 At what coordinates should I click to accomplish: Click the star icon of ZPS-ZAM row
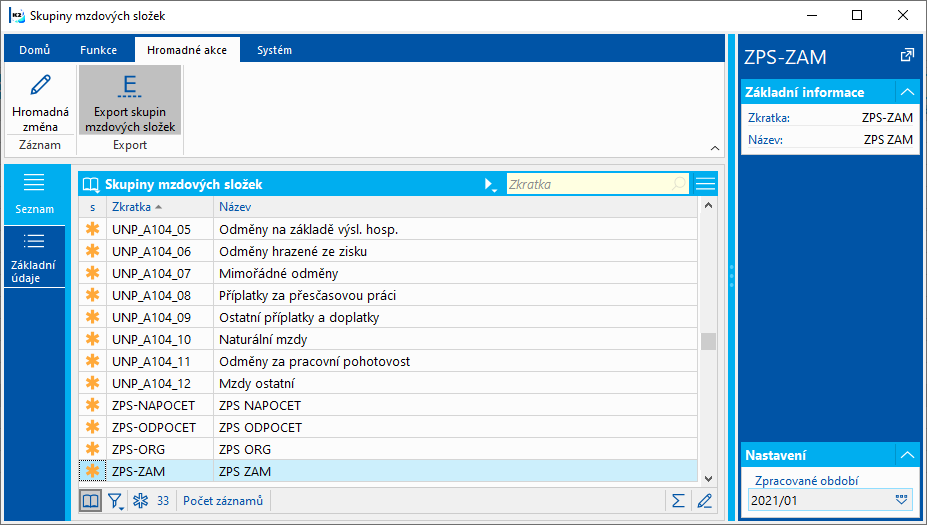click(x=92, y=471)
